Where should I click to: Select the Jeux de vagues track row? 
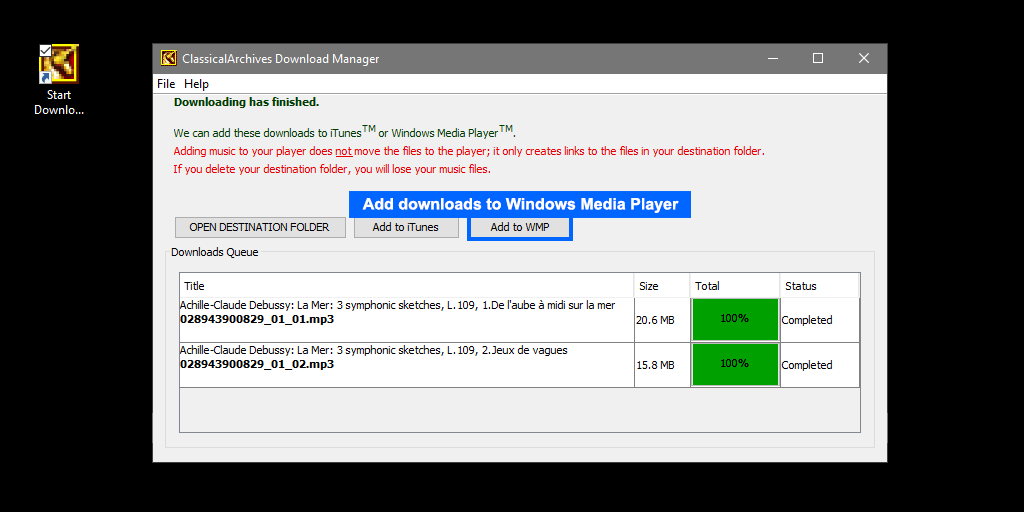[406, 364]
